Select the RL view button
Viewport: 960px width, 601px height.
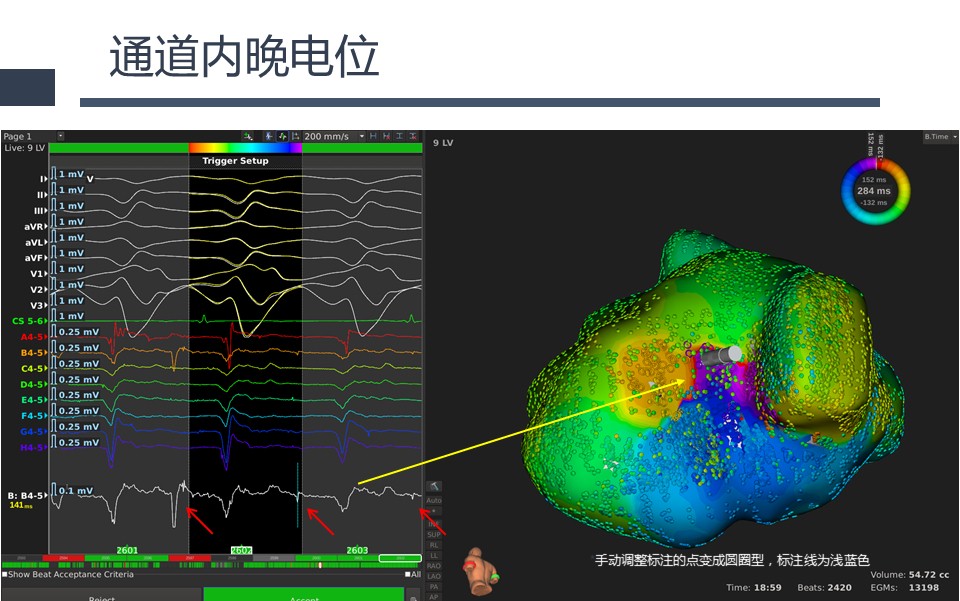point(434,545)
